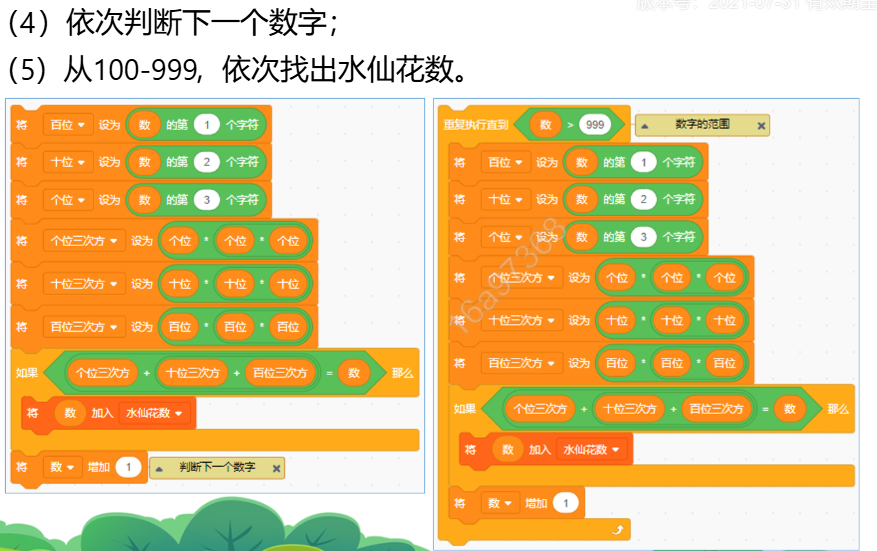Click character index 3 in the loop's 个位 block
877x551 pixels.
tap(644, 237)
